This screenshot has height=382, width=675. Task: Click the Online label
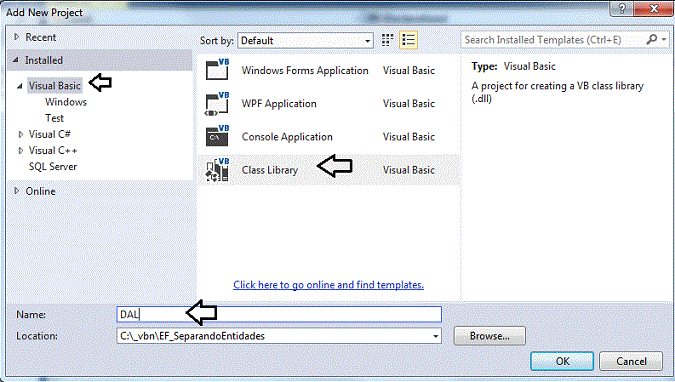point(40,191)
